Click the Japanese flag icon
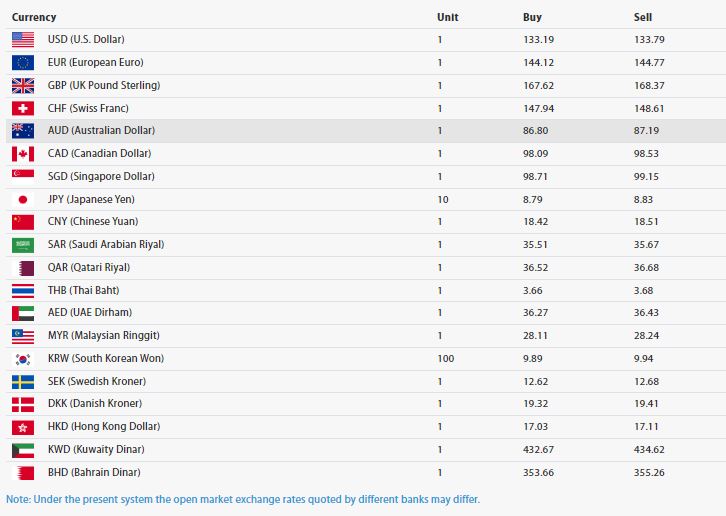The width and height of the screenshot is (726, 516). [x=23, y=199]
